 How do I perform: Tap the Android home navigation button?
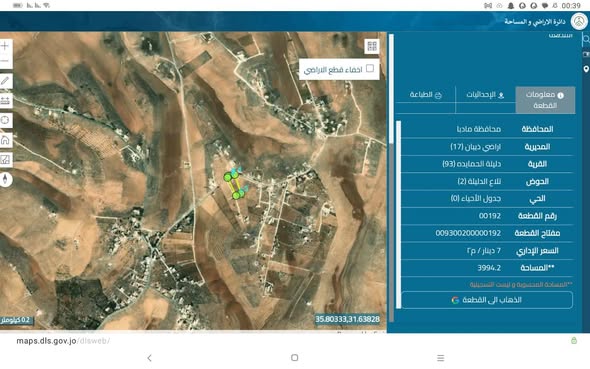[295, 357]
